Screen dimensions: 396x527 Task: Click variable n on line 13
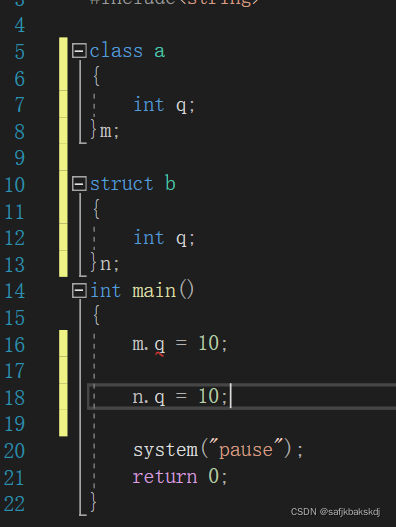(106, 264)
